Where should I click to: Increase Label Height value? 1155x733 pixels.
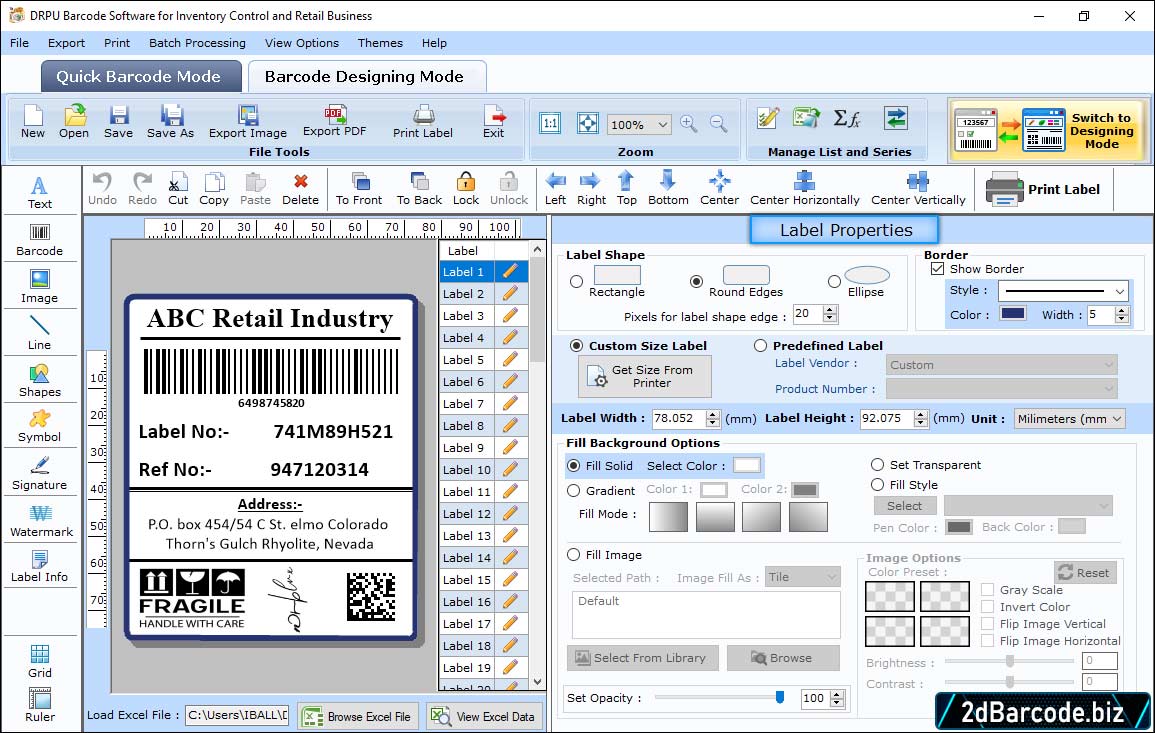(x=921, y=415)
